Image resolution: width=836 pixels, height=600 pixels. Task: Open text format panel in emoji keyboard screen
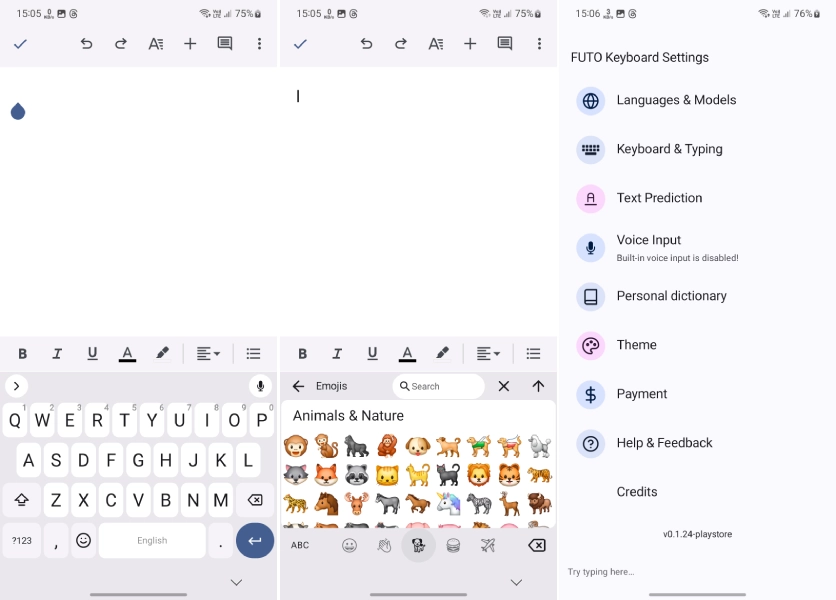click(436, 44)
